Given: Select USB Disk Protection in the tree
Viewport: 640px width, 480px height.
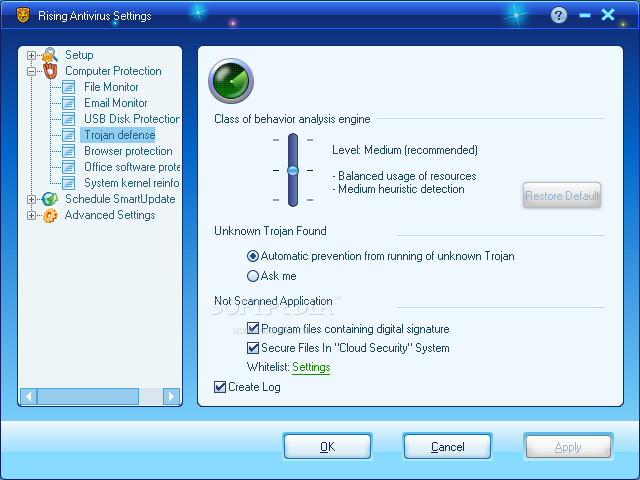Looking at the screenshot, I should coord(132,119).
